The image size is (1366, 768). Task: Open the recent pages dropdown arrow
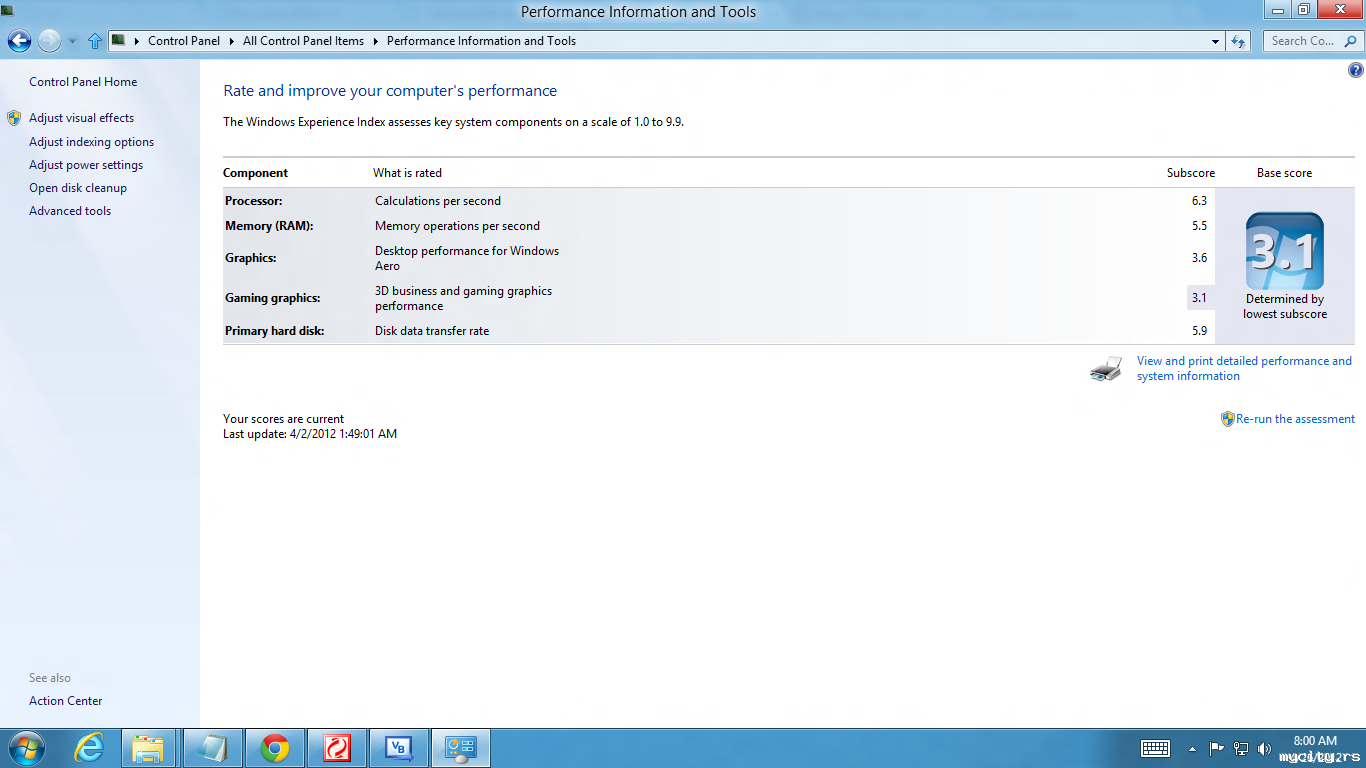(x=72, y=42)
